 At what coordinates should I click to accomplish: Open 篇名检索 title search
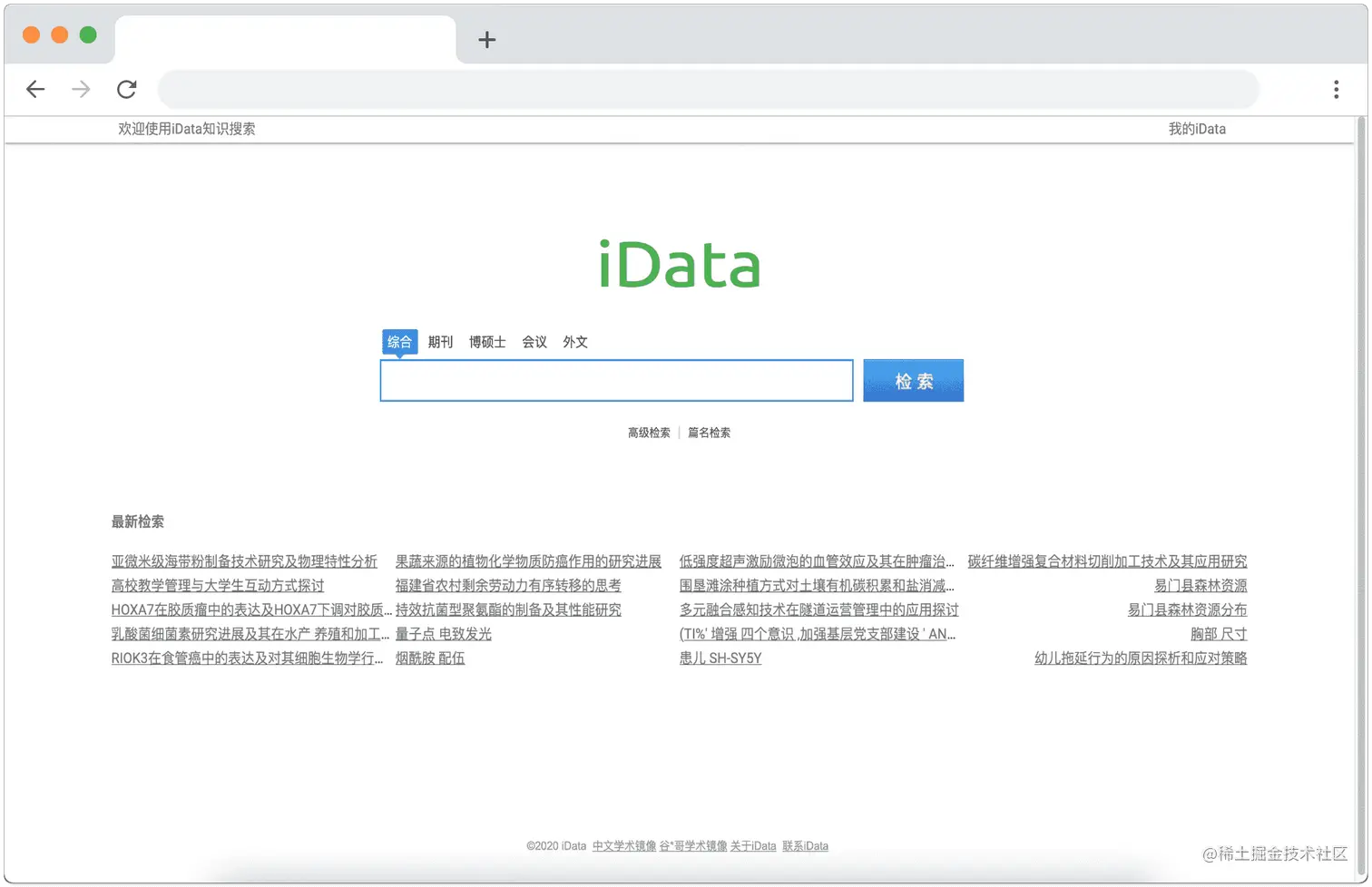[x=709, y=433]
